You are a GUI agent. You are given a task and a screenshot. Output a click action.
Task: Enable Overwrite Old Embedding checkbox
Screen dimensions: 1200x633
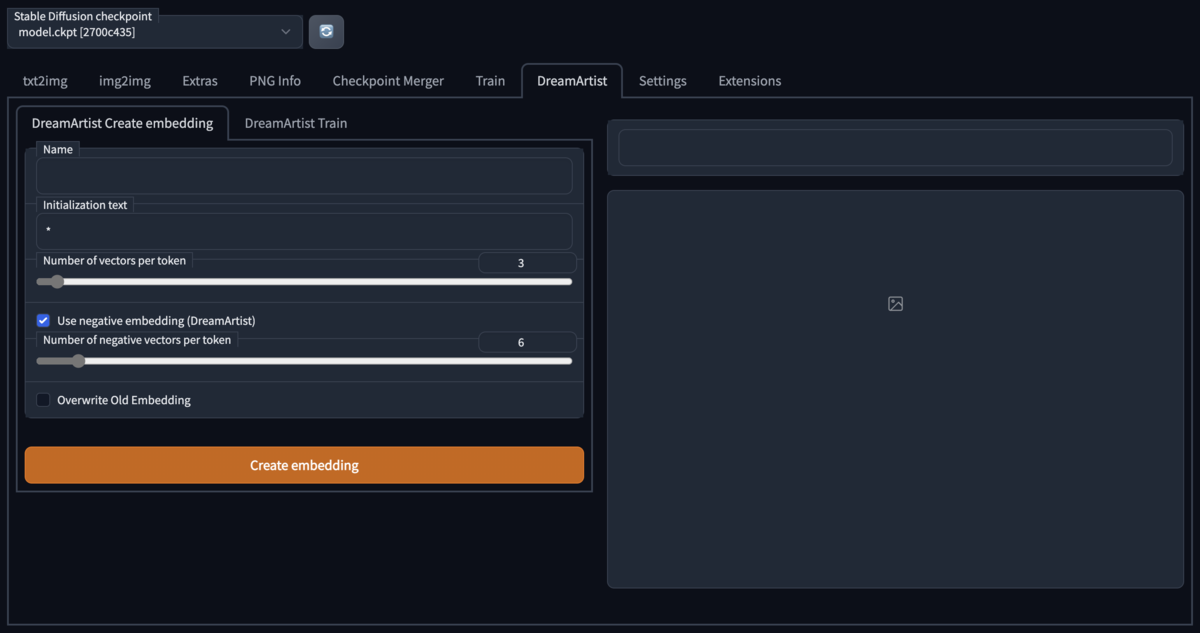[43, 400]
